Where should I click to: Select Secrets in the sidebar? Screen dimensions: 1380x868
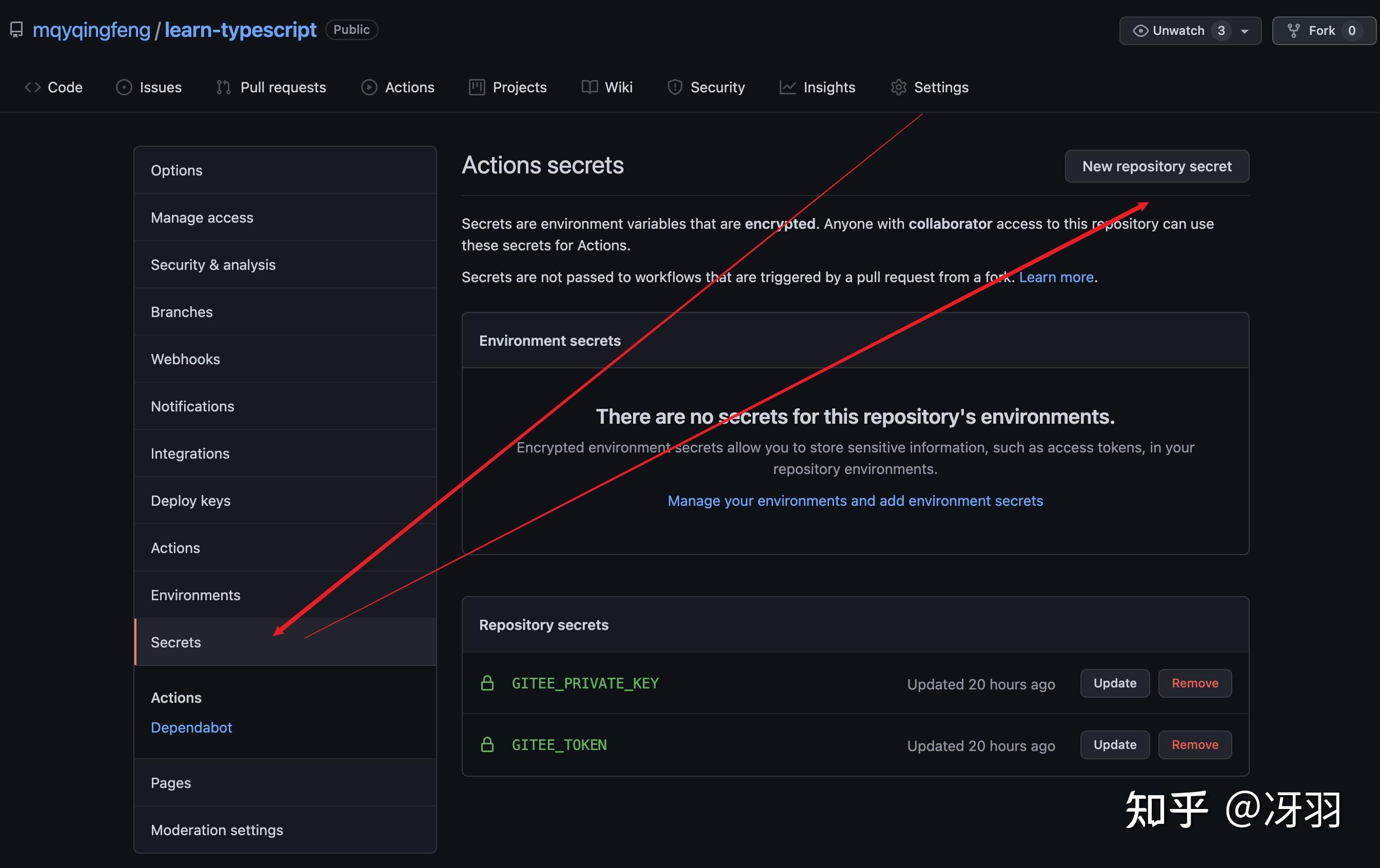(175, 642)
